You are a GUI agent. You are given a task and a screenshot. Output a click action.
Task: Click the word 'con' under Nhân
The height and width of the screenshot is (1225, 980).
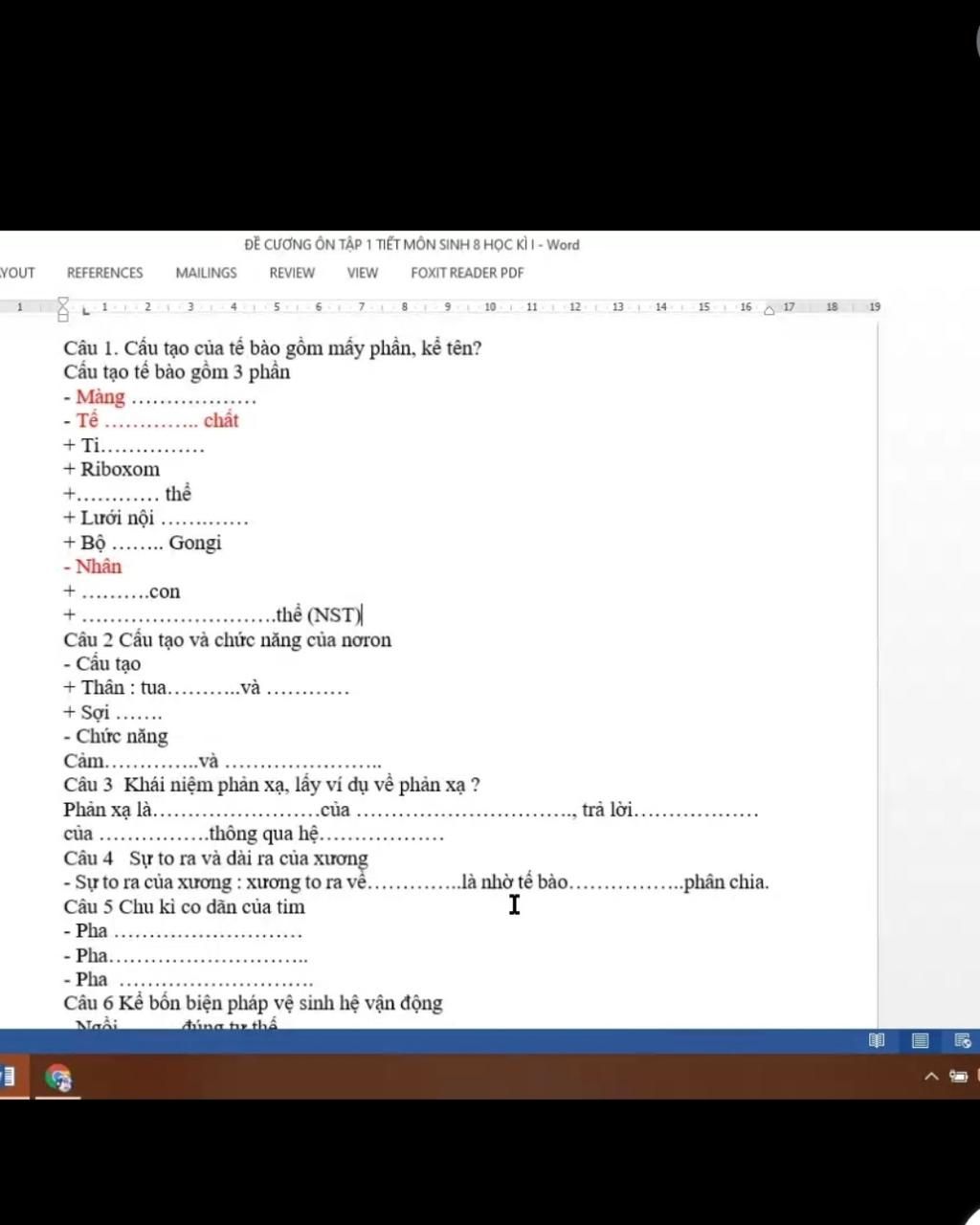(x=165, y=592)
